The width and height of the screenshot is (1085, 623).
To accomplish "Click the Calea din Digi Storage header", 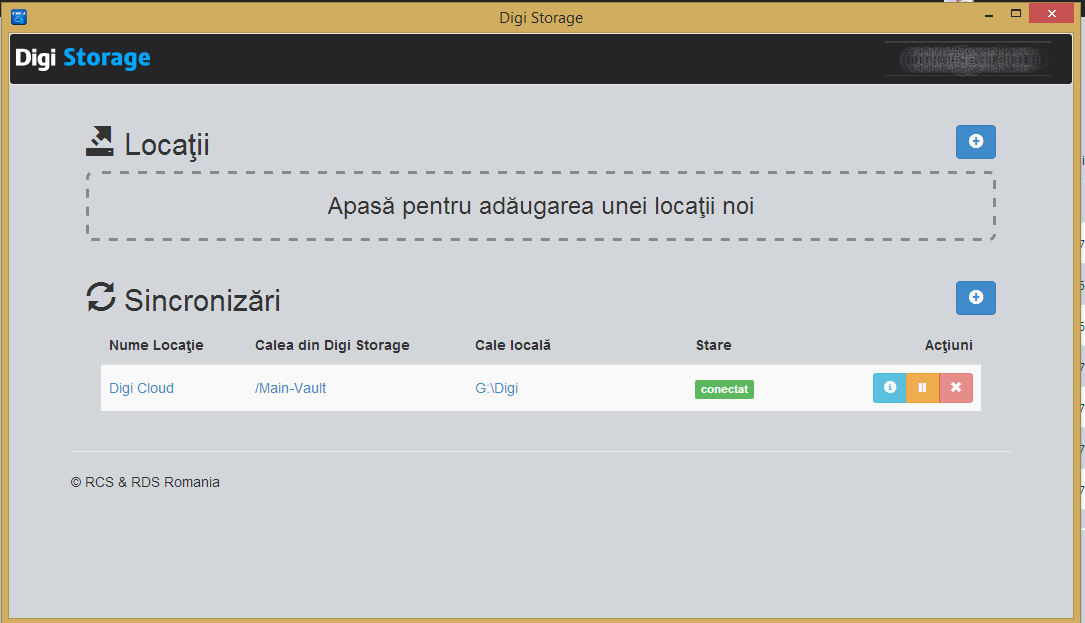I will coord(332,345).
